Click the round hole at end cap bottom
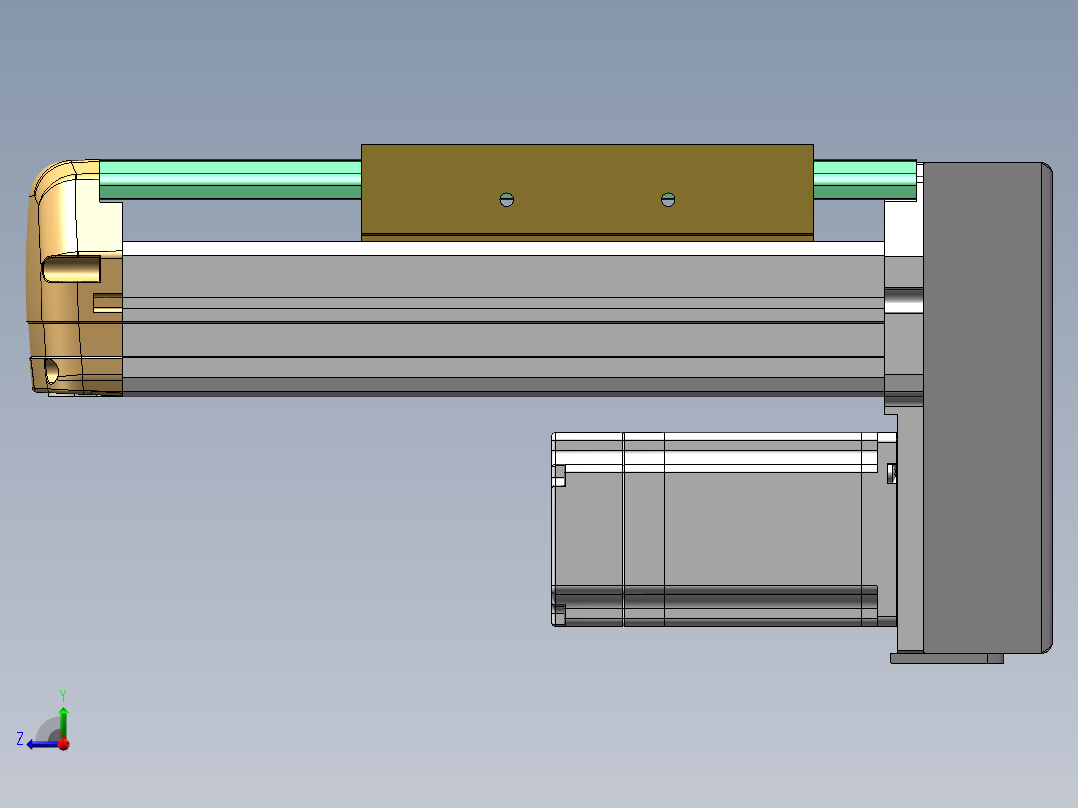 pyautogui.click(x=52, y=371)
